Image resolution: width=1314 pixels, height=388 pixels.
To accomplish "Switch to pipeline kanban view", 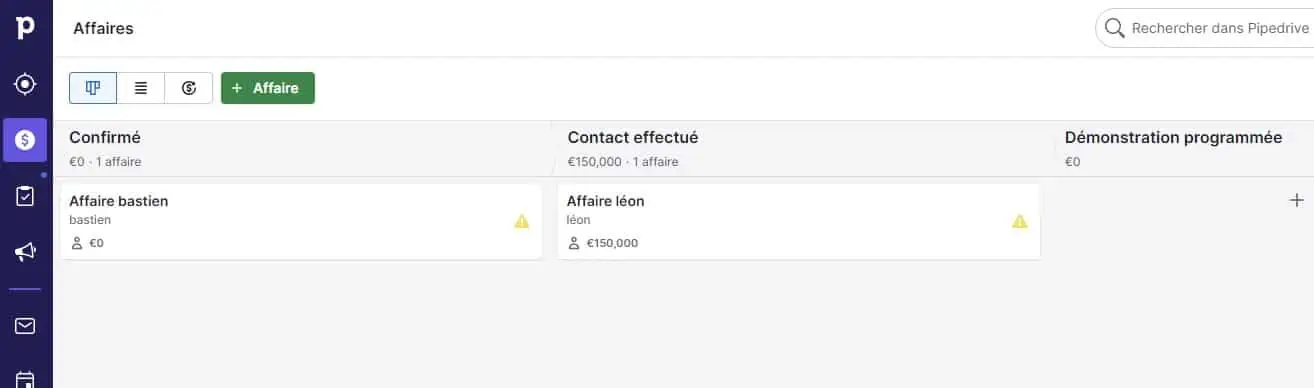I will (93, 88).
